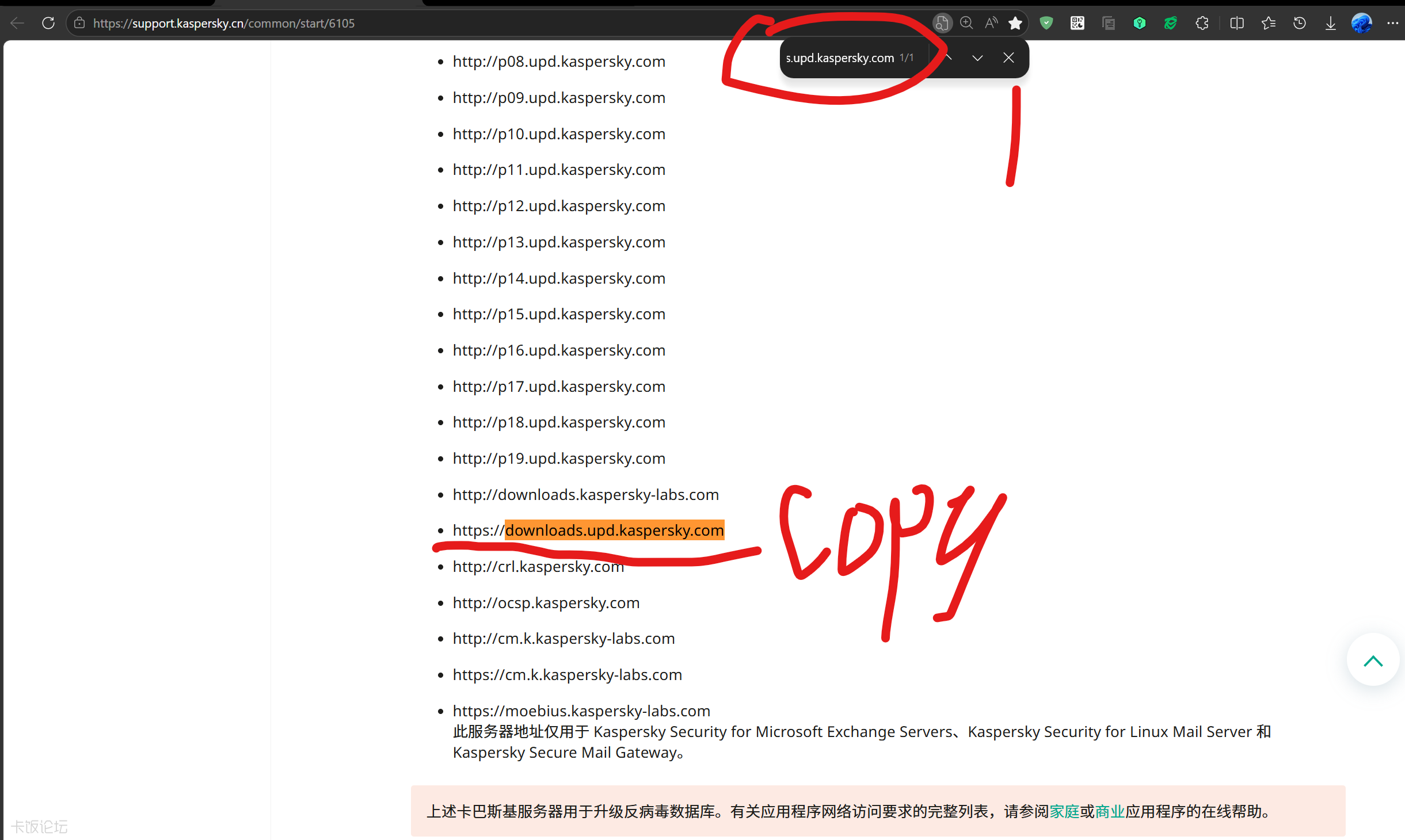Open the Extensions puzzle piece menu
This screenshot has width=1405, height=840.
1202,24
